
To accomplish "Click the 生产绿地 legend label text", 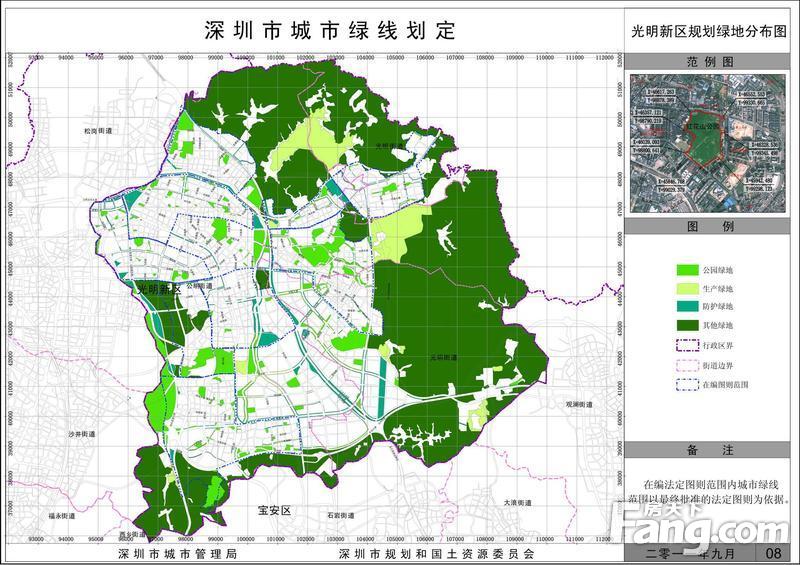I will [x=718, y=288].
